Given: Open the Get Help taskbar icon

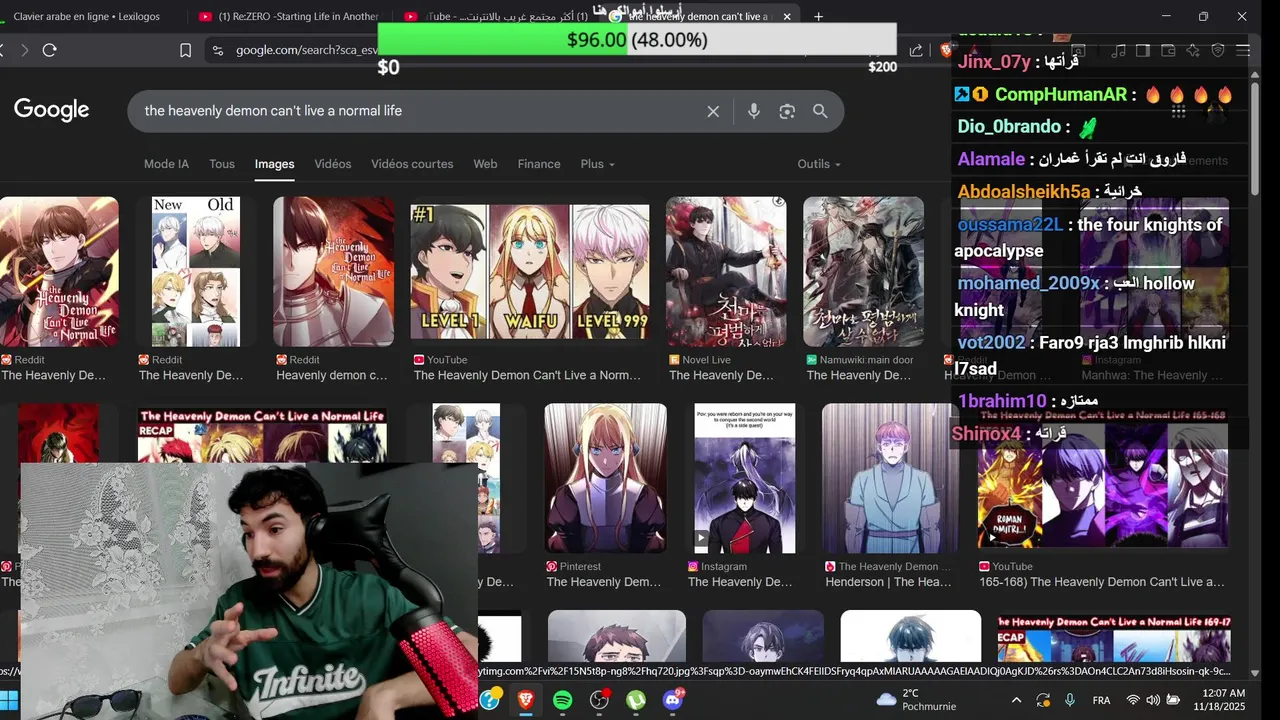Looking at the screenshot, I should [489, 700].
